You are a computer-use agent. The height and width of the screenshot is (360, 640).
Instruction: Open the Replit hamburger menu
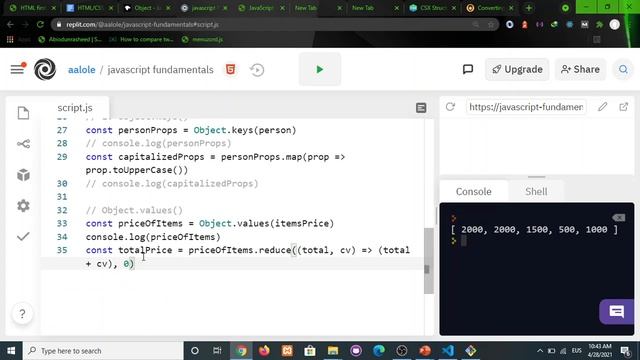17,69
